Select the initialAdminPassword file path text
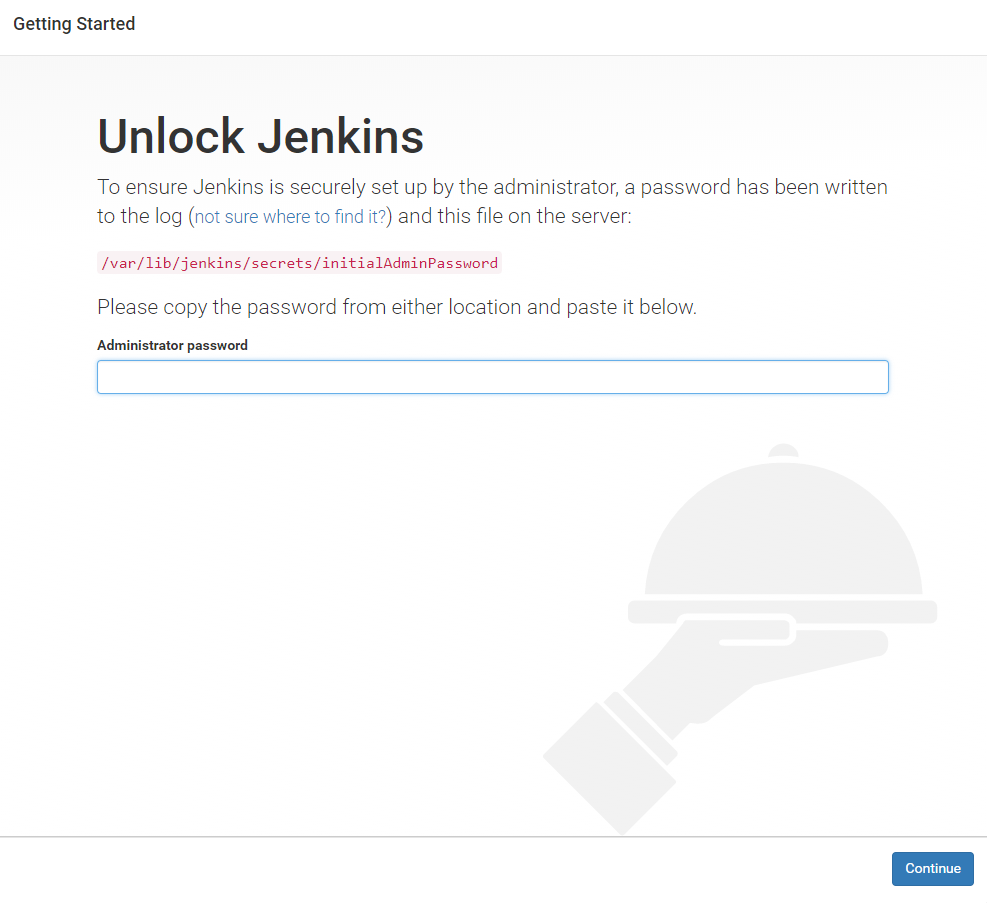The height and width of the screenshot is (903, 987). click(x=300, y=263)
